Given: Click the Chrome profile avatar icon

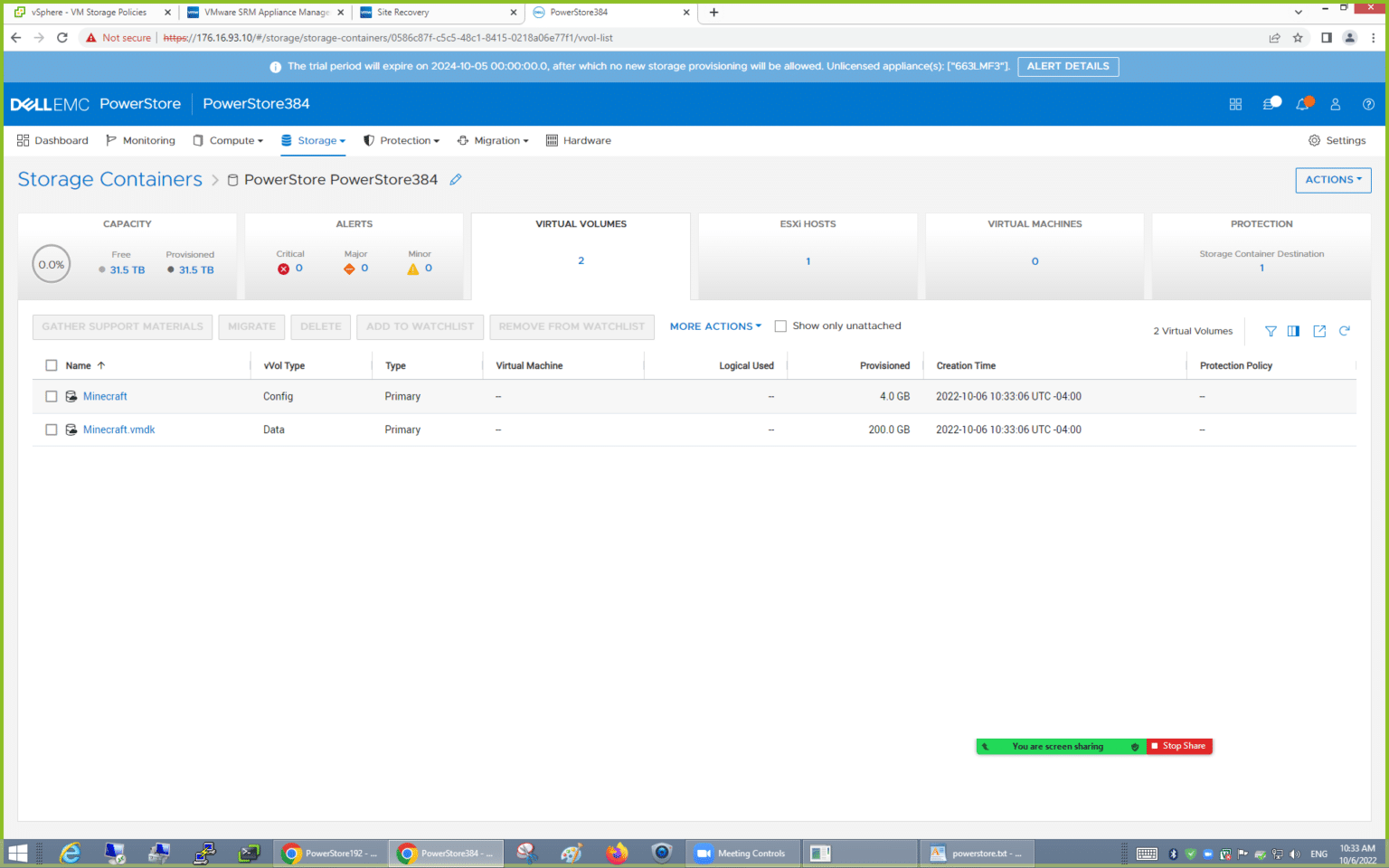Looking at the screenshot, I should coord(1349,37).
